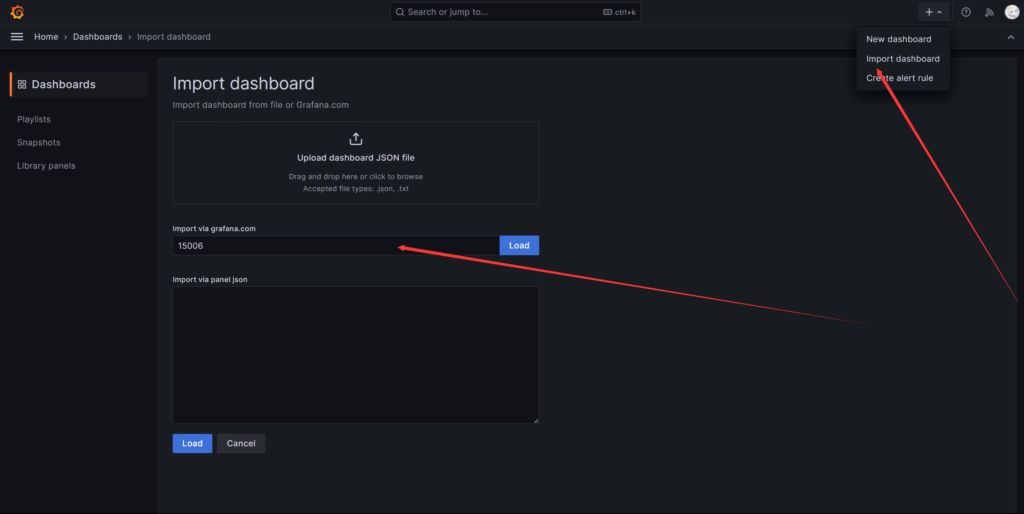
Task: Open the user profile avatar
Action: click(1012, 12)
